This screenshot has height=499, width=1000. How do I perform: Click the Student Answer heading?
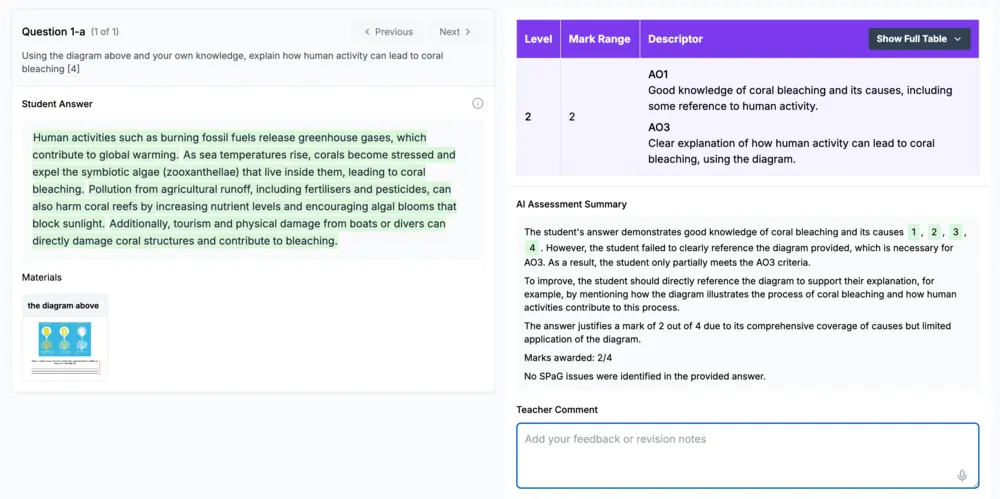57,103
